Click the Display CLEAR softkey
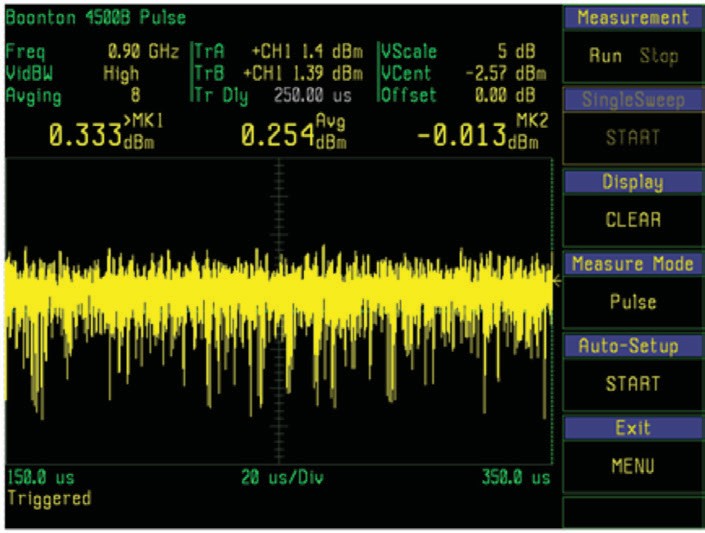This screenshot has width=705, height=533. coord(633,220)
